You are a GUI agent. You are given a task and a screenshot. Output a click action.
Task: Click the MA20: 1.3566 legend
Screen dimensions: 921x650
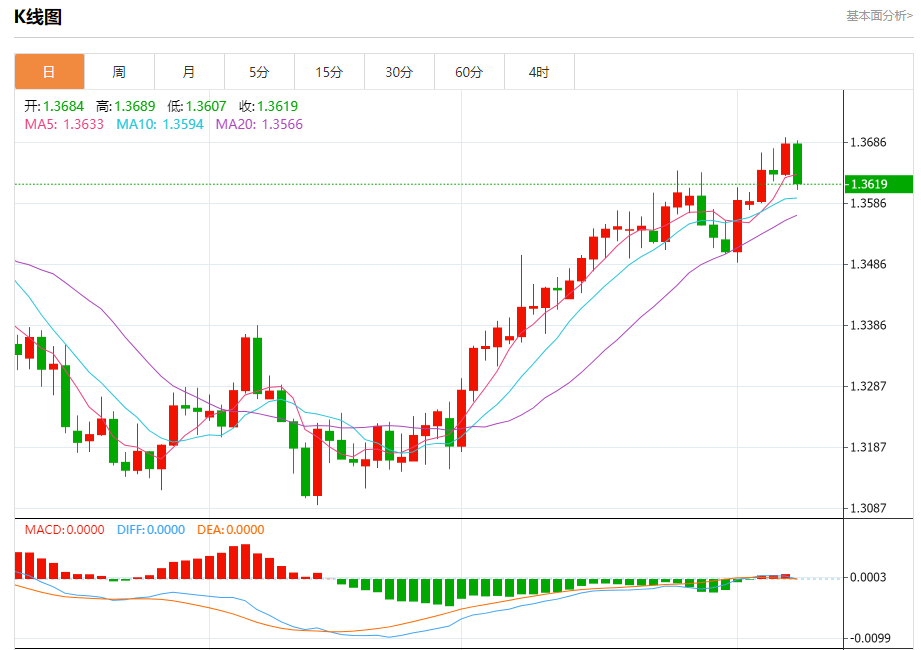259,124
